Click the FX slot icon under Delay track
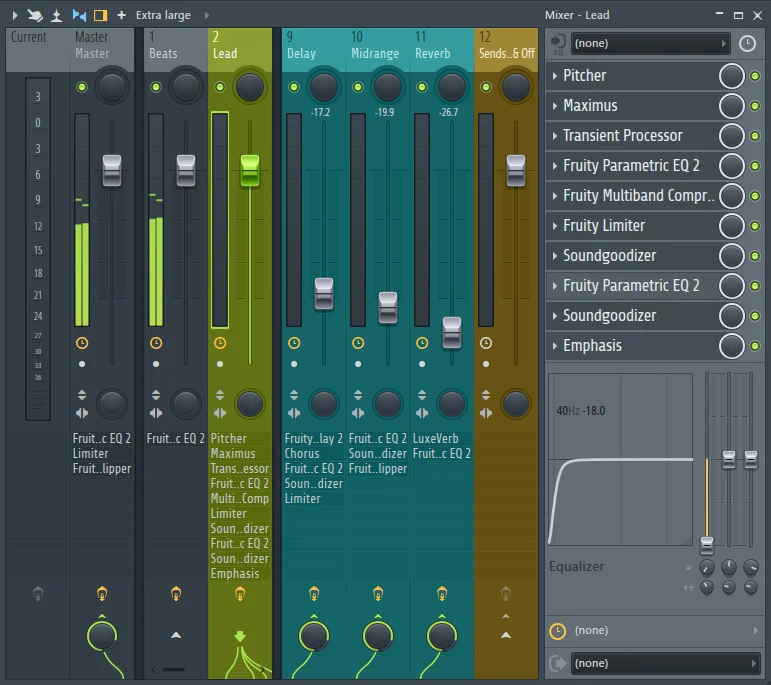The height and width of the screenshot is (685, 771). (x=314, y=594)
